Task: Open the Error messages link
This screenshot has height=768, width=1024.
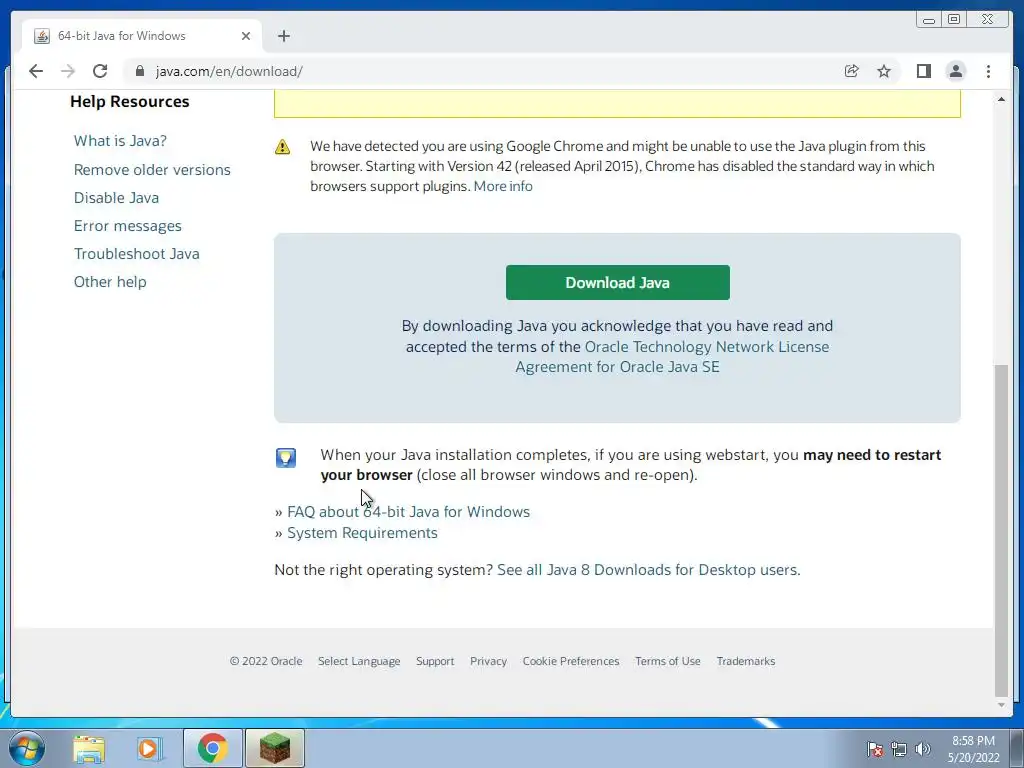Action: click(127, 226)
